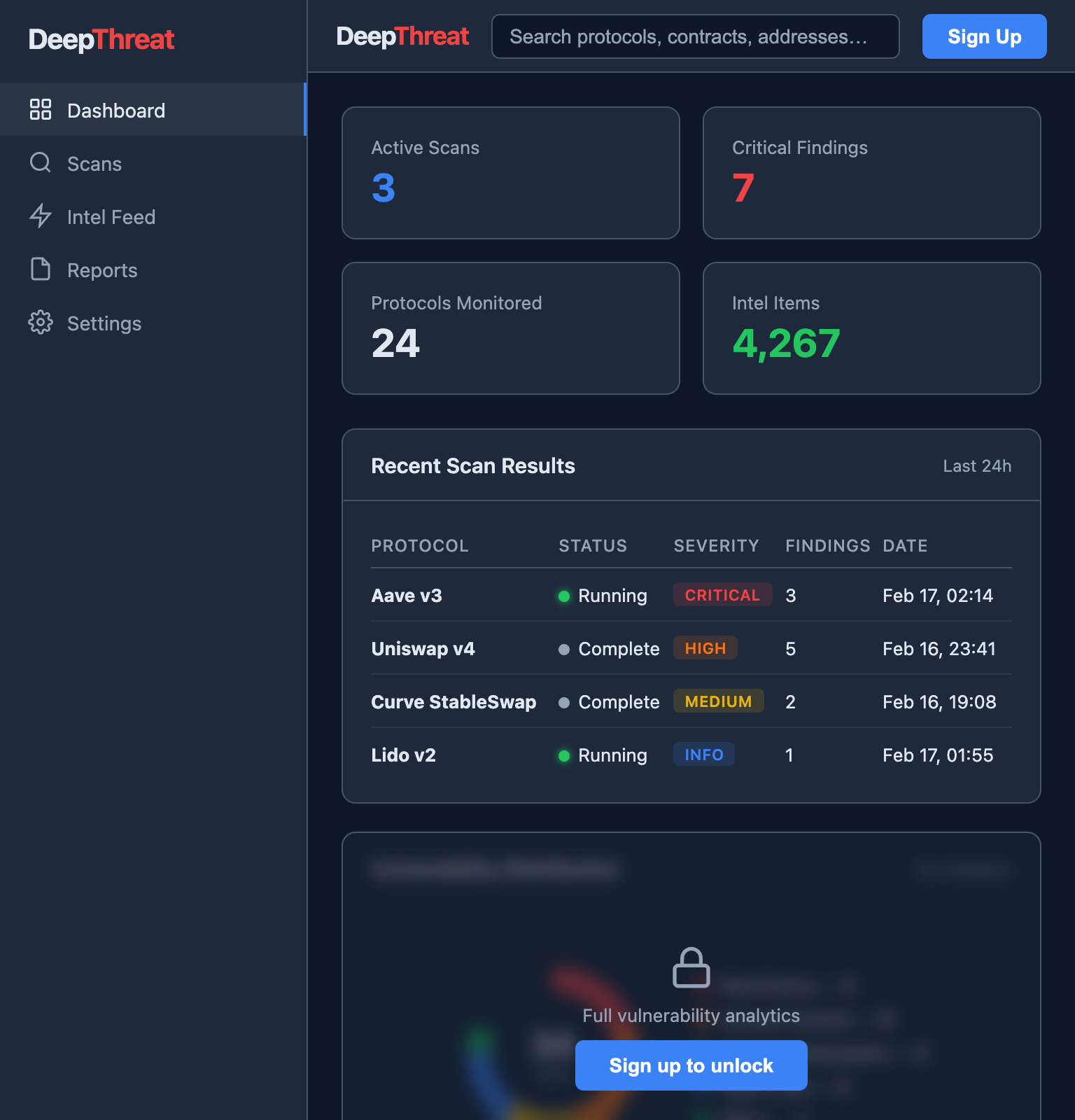Click Sign up to unlock button
This screenshot has width=1075, height=1120.
[691, 1065]
